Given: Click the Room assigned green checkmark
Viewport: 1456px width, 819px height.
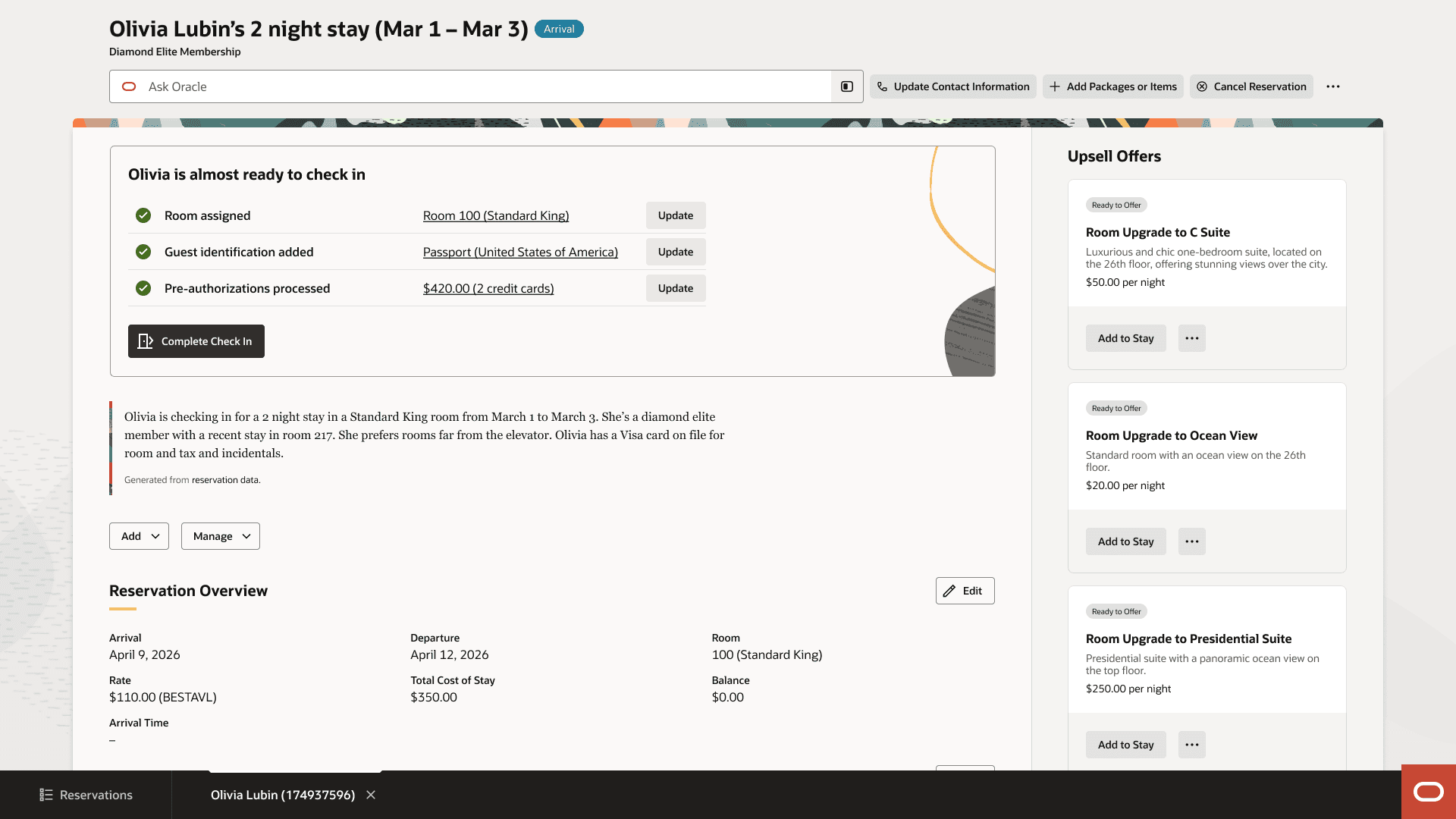Looking at the screenshot, I should 143,215.
